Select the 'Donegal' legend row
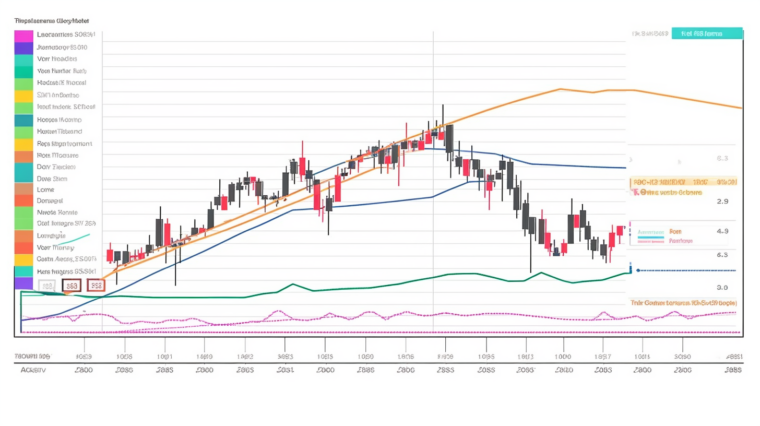Image resolution: width=760 pixels, height=426 pixels. point(50,201)
